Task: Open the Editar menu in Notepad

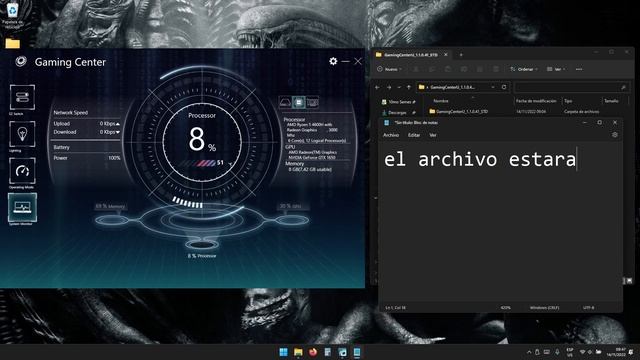Action: [x=414, y=135]
